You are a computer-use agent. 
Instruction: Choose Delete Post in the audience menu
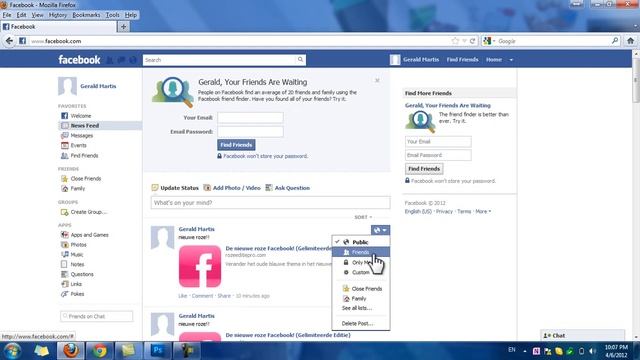(358, 323)
